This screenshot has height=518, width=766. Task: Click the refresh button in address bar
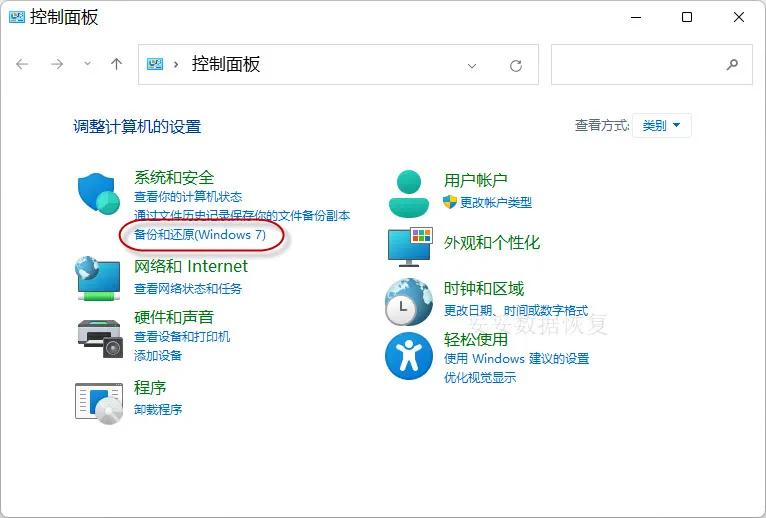click(x=516, y=65)
